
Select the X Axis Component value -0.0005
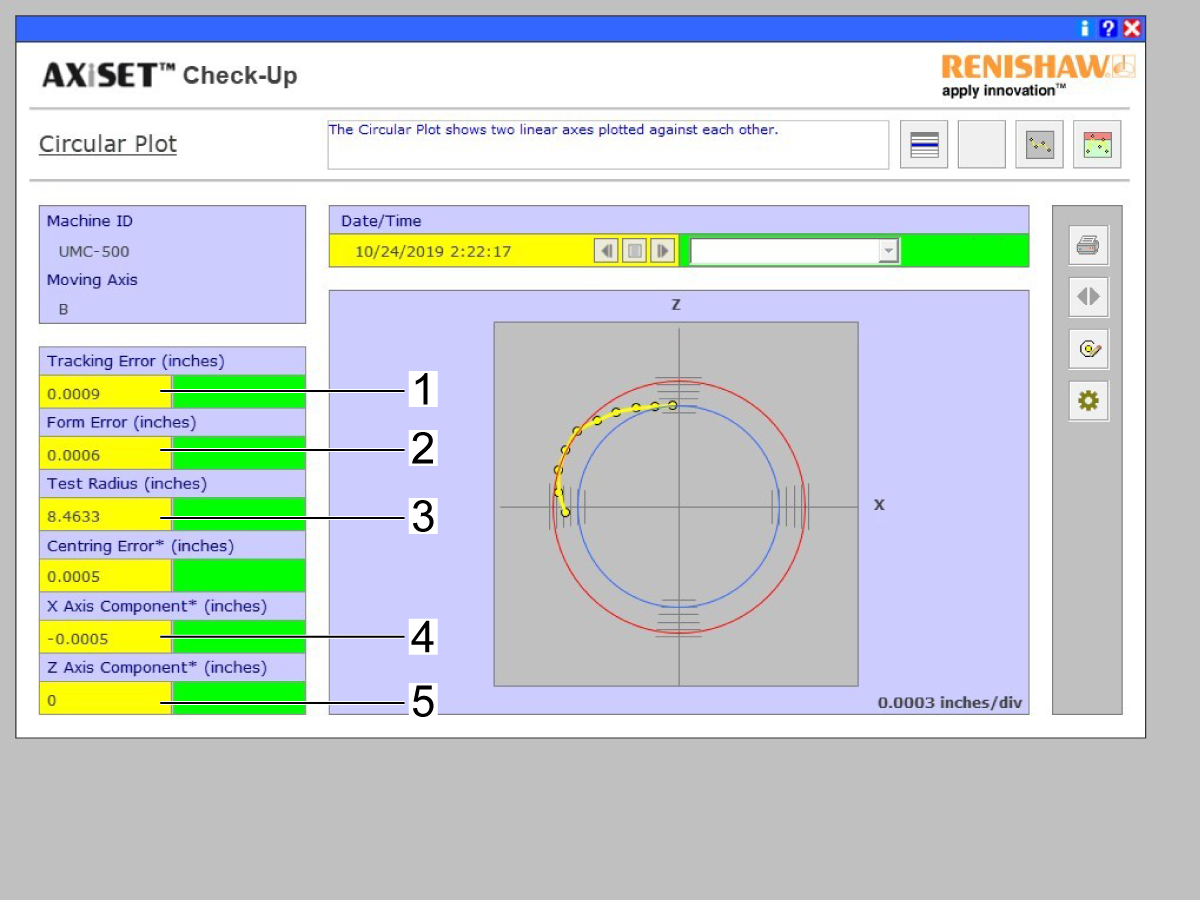(x=78, y=639)
